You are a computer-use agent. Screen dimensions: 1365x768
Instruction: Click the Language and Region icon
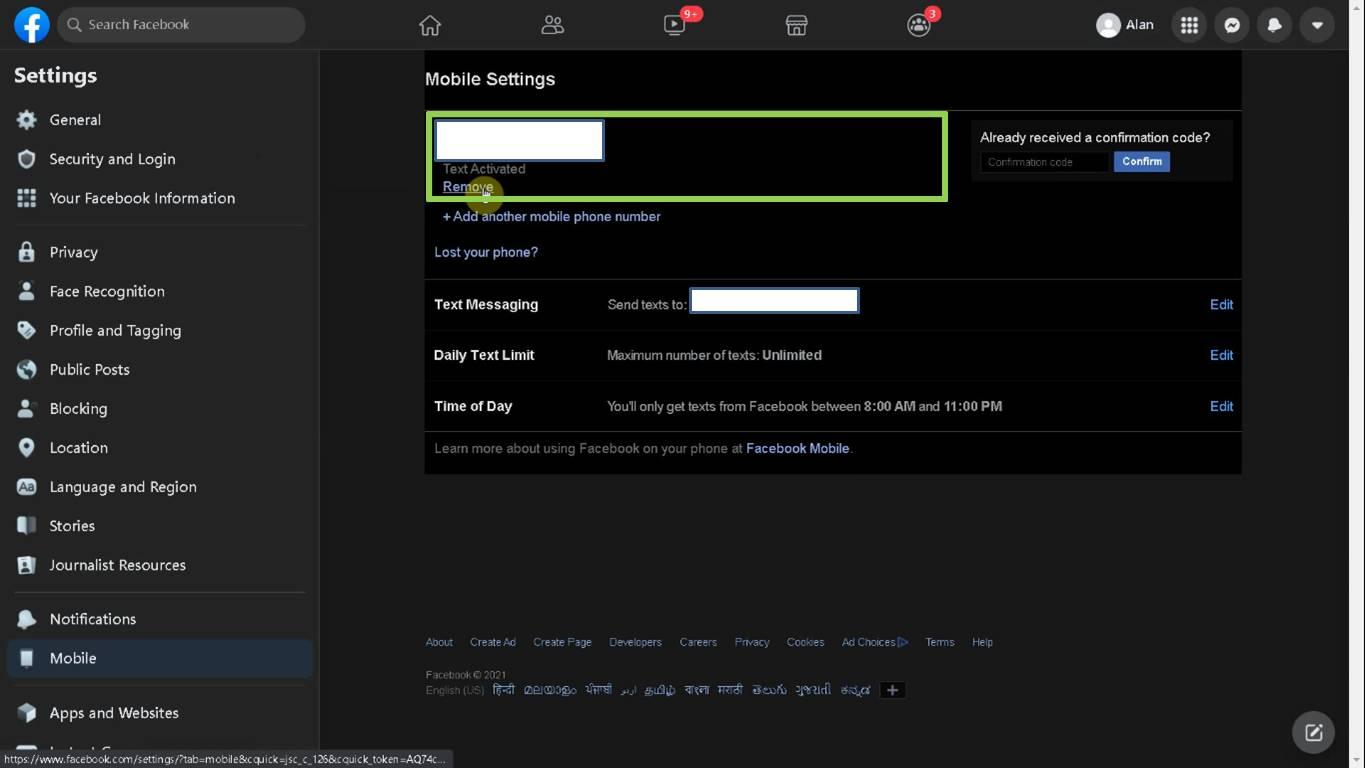(x=27, y=487)
